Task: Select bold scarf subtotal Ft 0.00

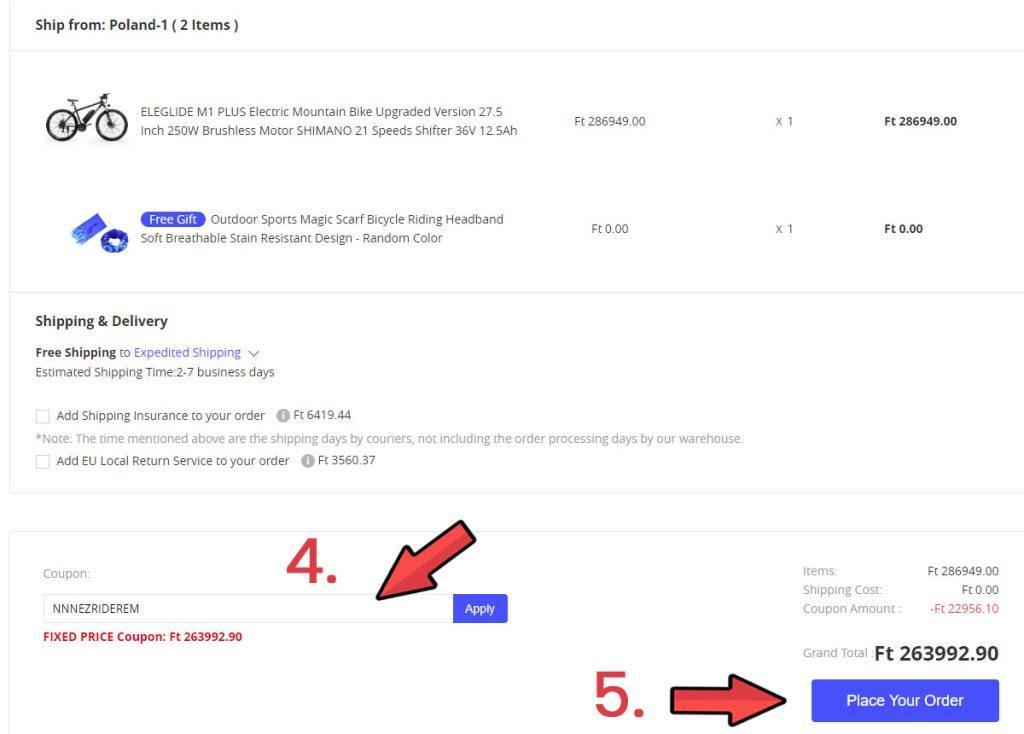Action: click(x=903, y=229)
